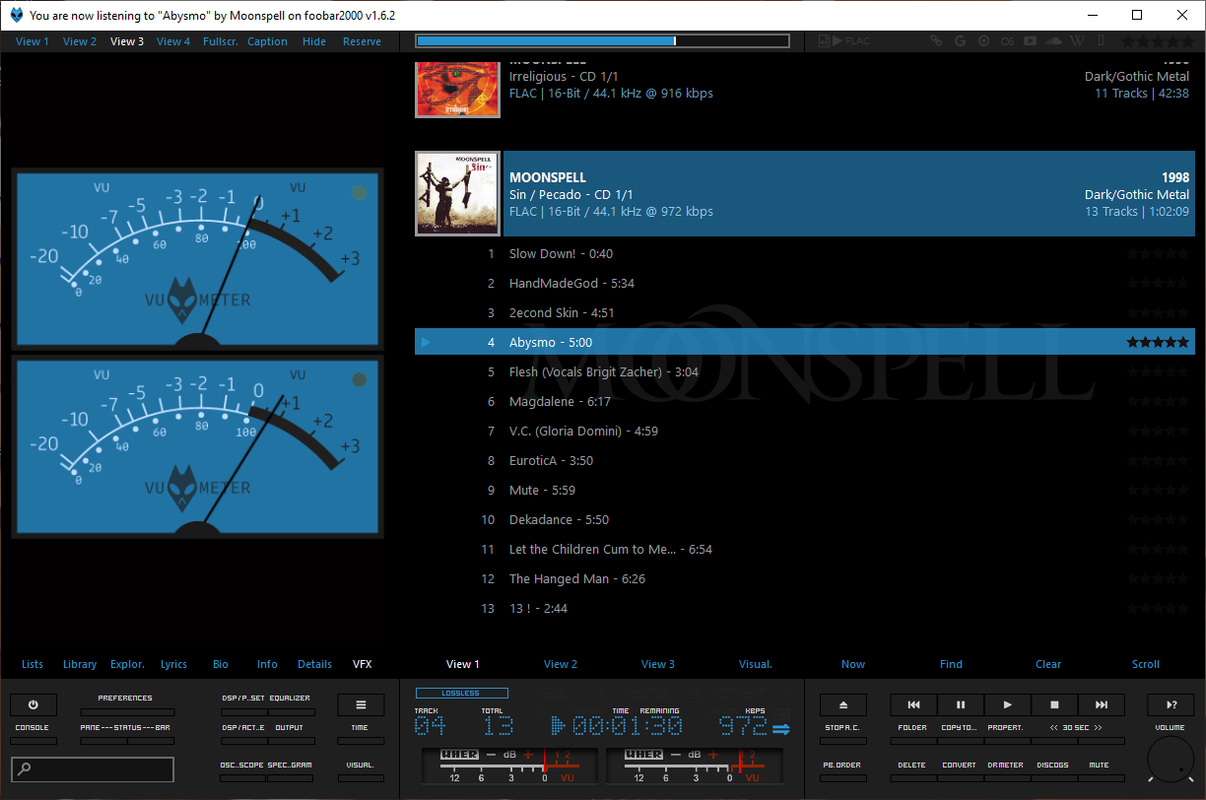Click the Fullscr. button

pyautogui.click(x=220, y=42)
